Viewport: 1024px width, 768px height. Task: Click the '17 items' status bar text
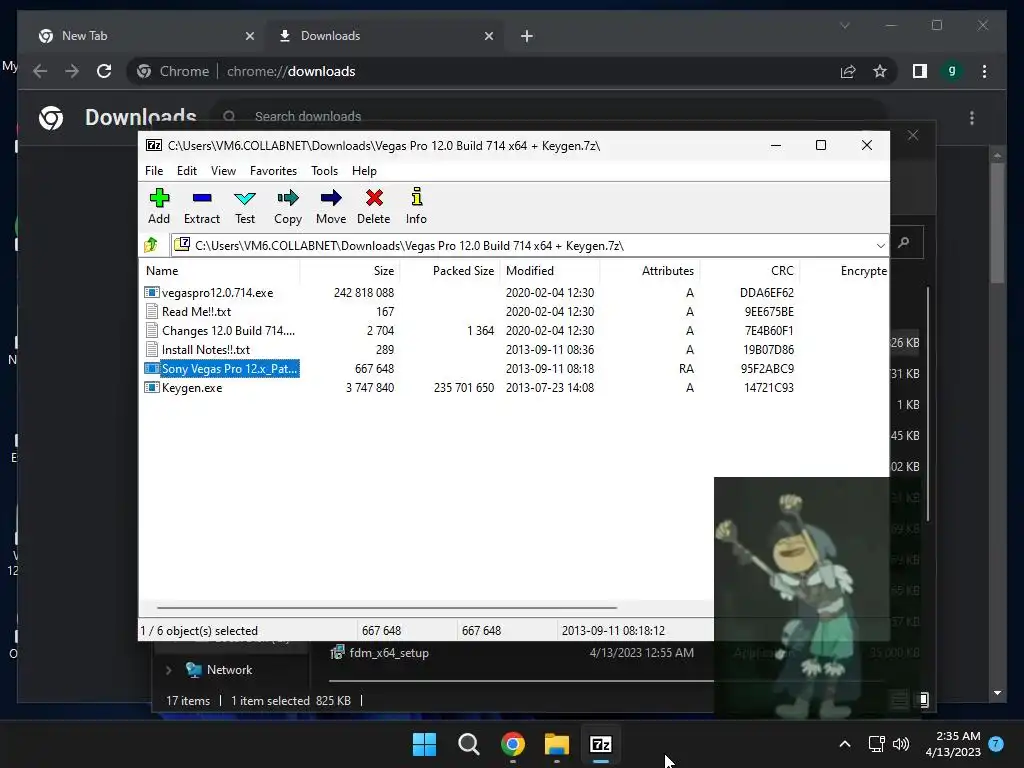coord(188,701)
